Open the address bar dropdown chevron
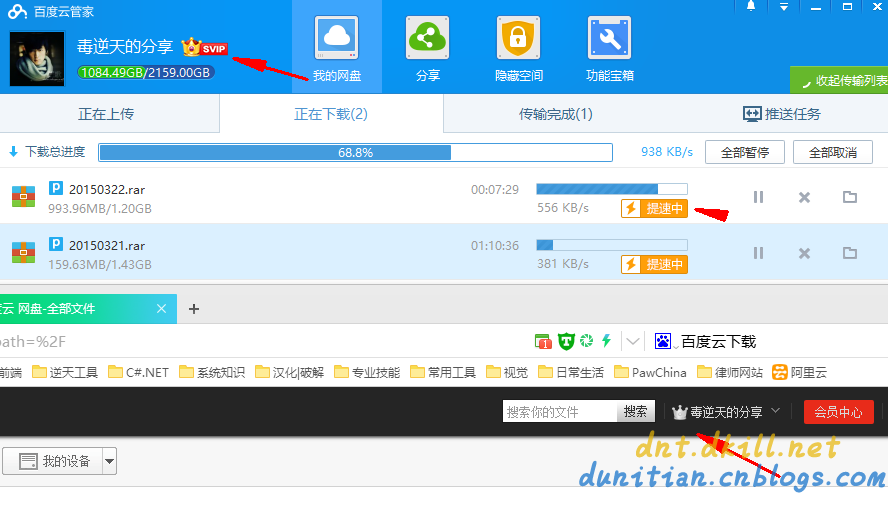Image resolution: width=888 pixels, height=514 pixels. click(x=633, y=341)
